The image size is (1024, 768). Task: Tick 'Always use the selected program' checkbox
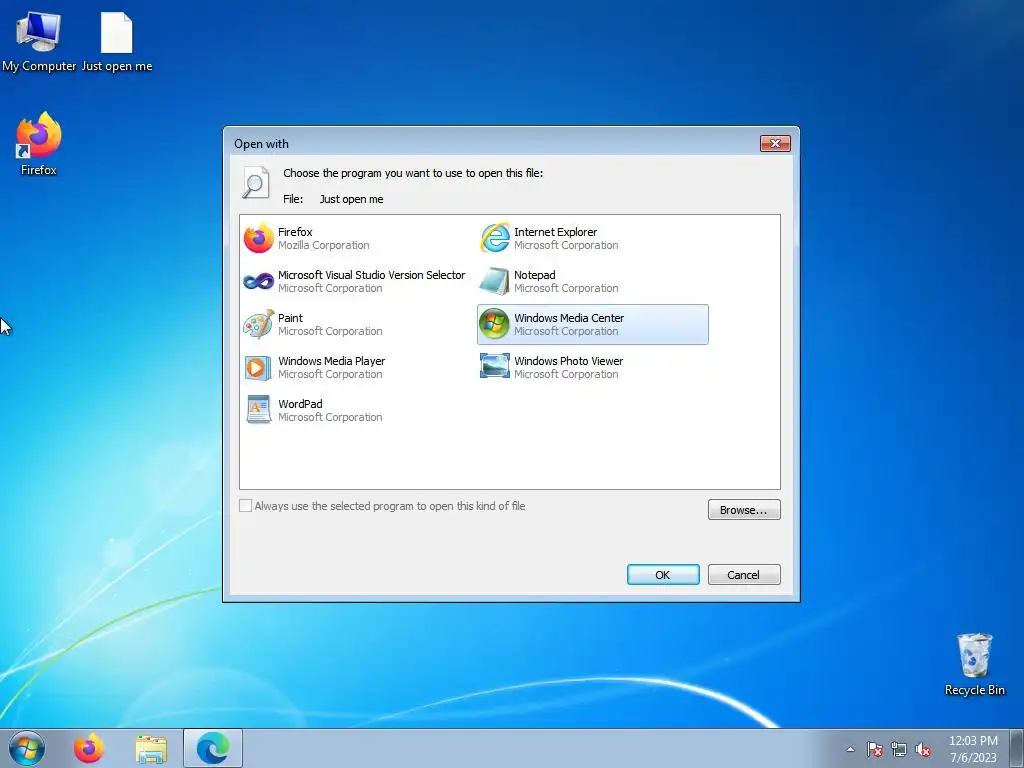(x=246, y=505)
